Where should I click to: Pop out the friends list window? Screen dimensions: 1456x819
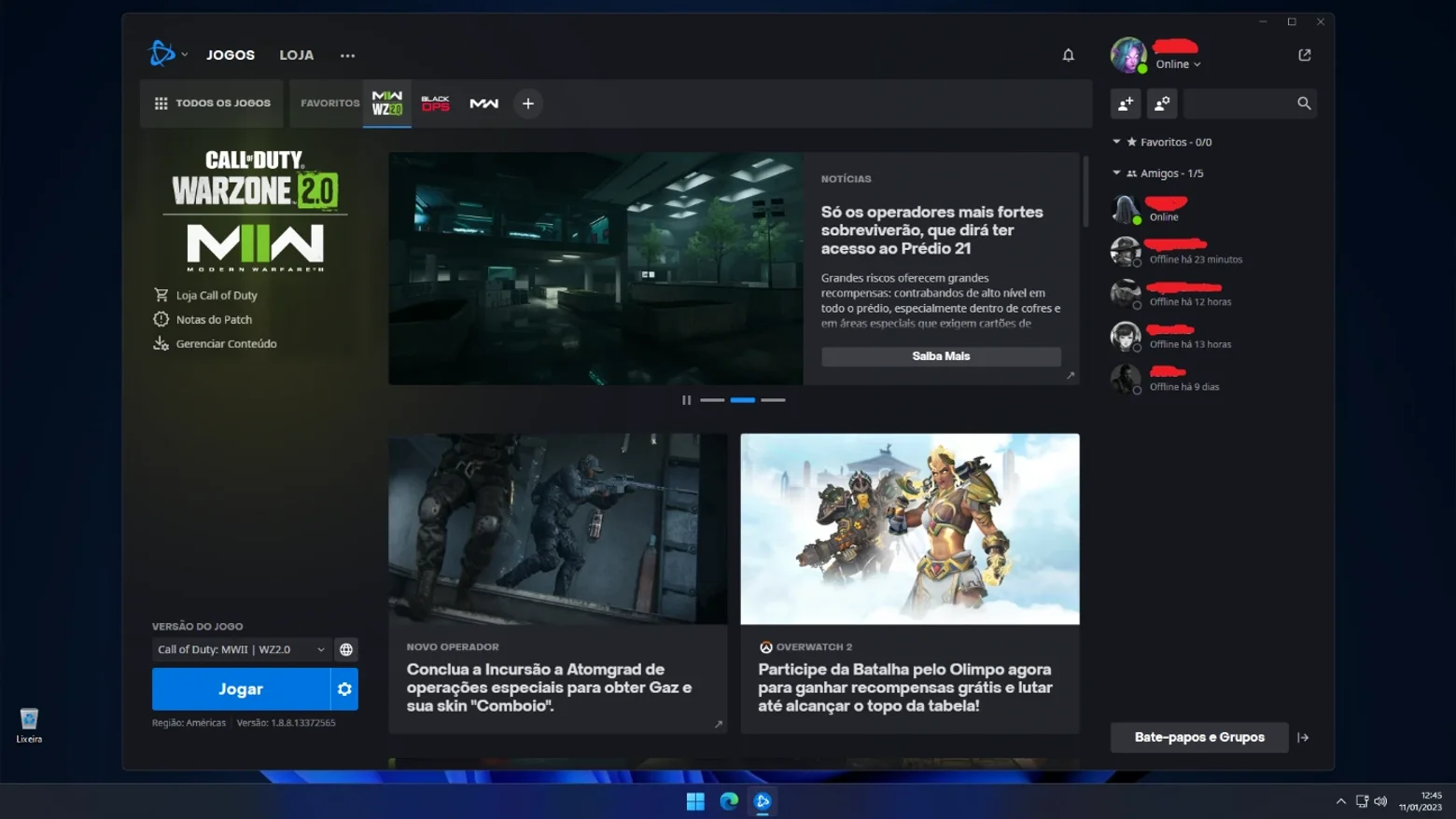pos(1305,55)
